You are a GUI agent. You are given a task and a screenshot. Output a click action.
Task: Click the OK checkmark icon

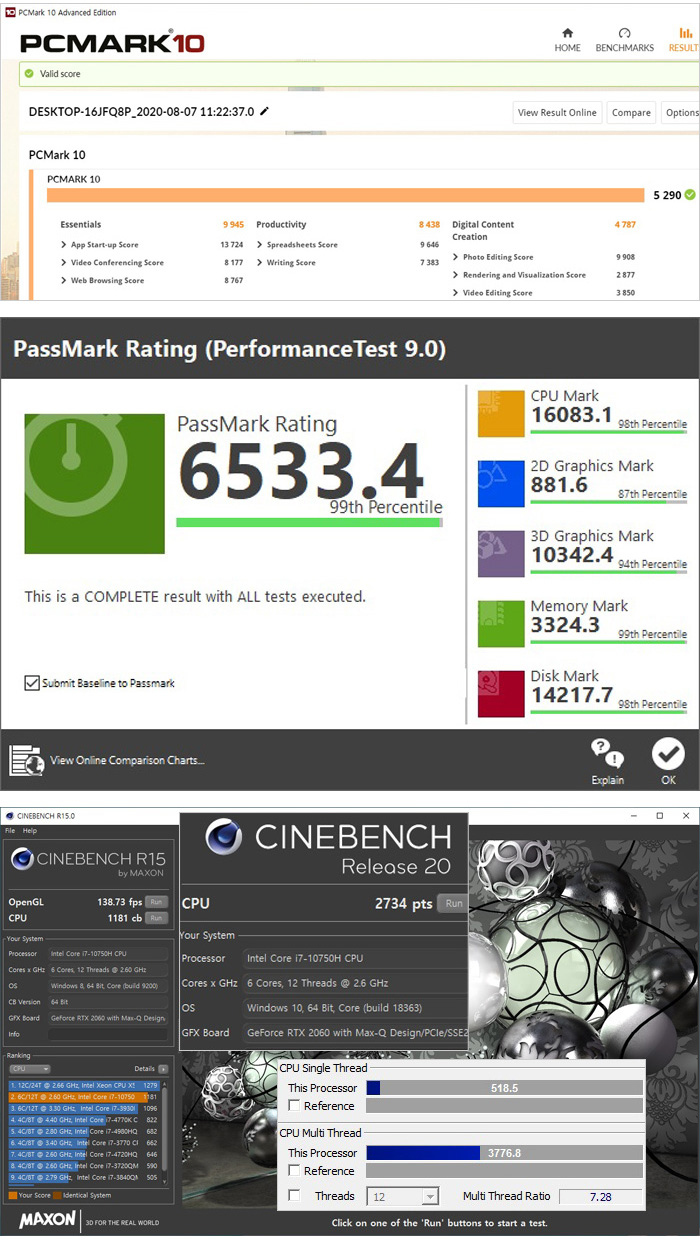[x=668, y=754]
